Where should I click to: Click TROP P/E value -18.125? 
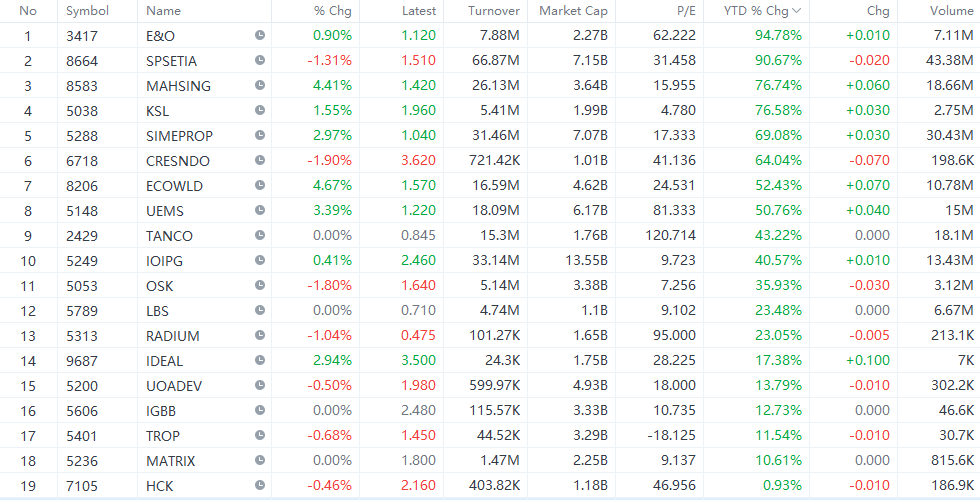click(671, 436)
